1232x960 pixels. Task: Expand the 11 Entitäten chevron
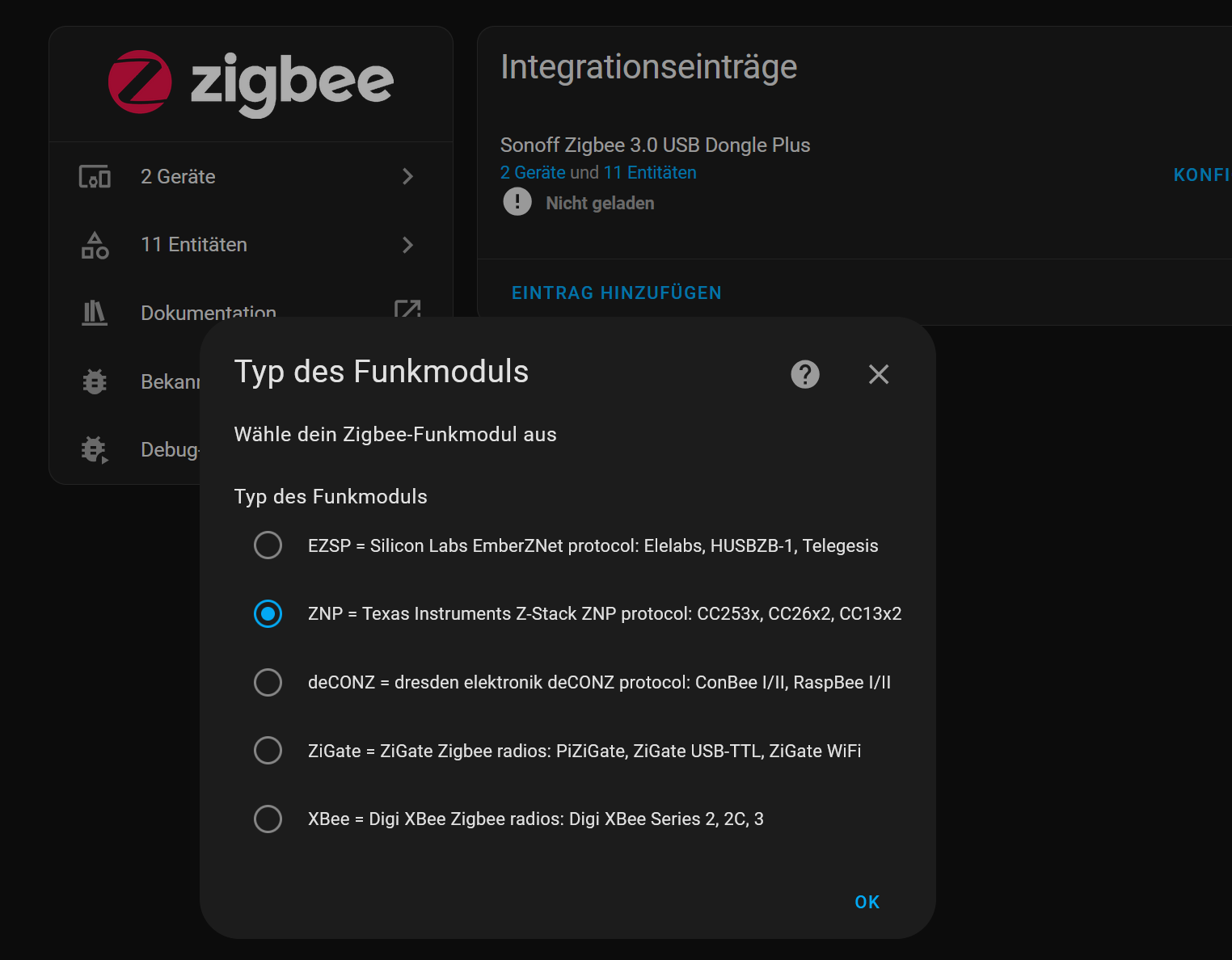coord(407,245)
